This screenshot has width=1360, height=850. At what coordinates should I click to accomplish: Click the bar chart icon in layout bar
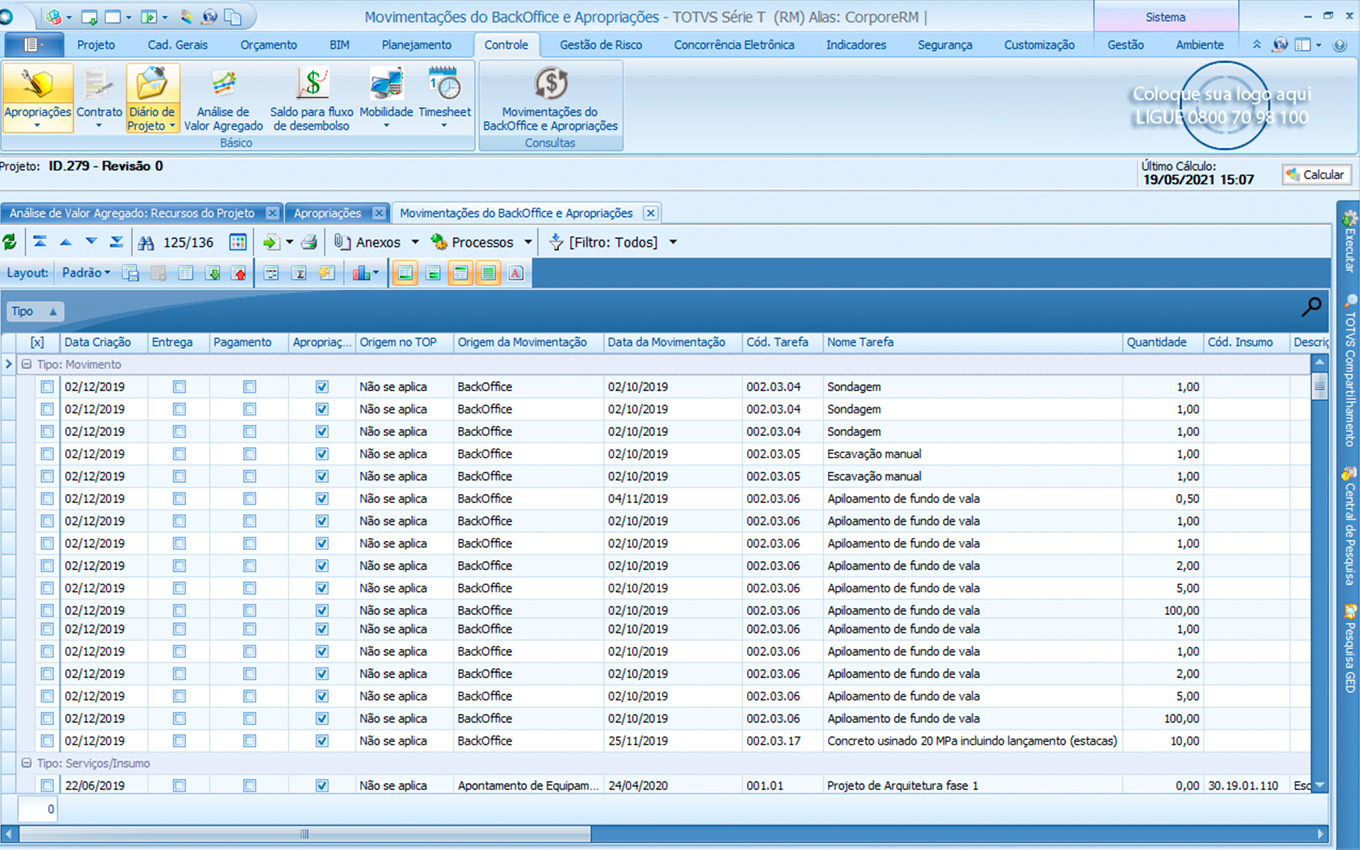click(361, 273)
